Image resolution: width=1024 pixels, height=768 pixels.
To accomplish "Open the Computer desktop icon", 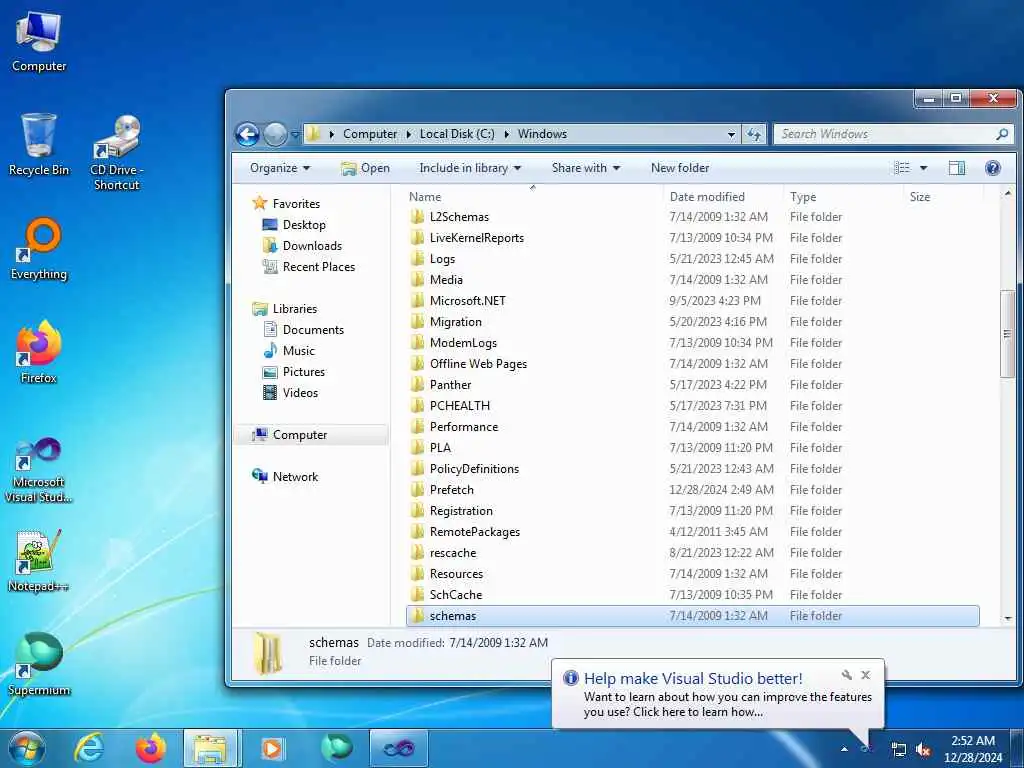I will [x=39, y=41].
